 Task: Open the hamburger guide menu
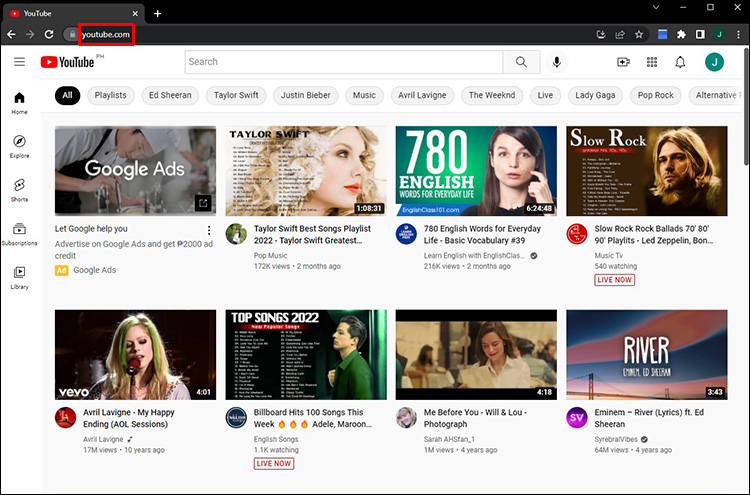click(x=19, y=62)
